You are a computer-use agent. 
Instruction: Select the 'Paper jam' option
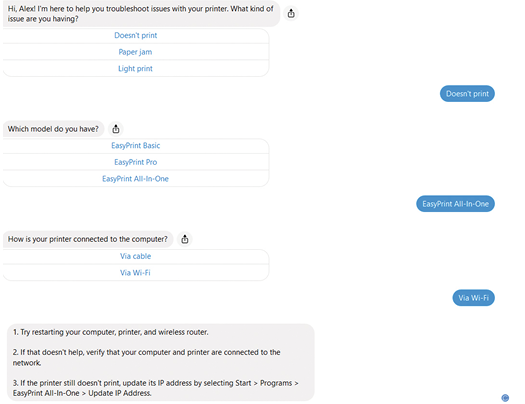[x=136, y=52]
